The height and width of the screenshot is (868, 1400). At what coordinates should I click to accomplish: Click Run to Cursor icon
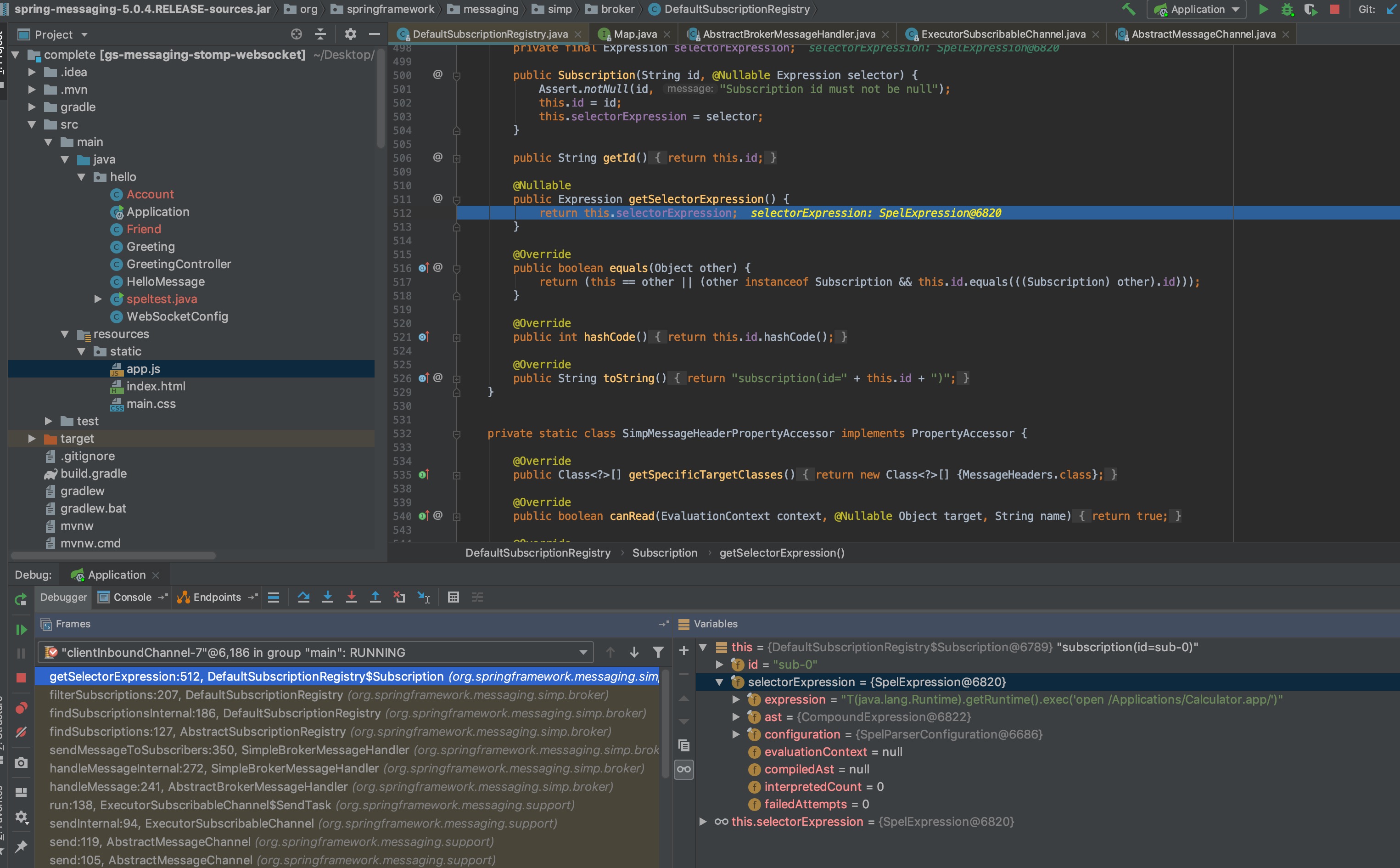[x=423, y=597]
